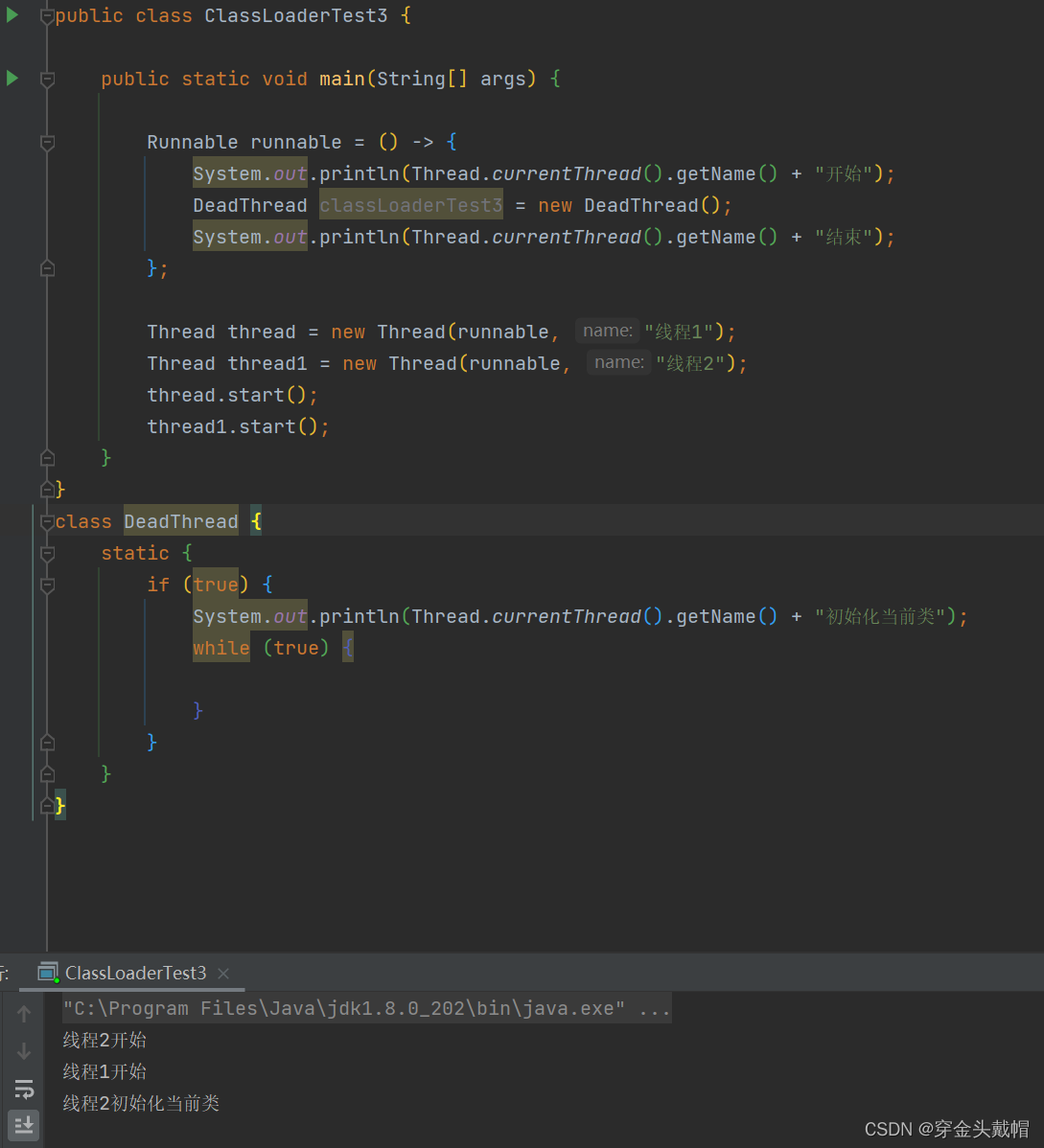Toggle scroll-to-end in the console toolbar
The height and width of the screenshot is (1148, 1044).
(23, 1125)
